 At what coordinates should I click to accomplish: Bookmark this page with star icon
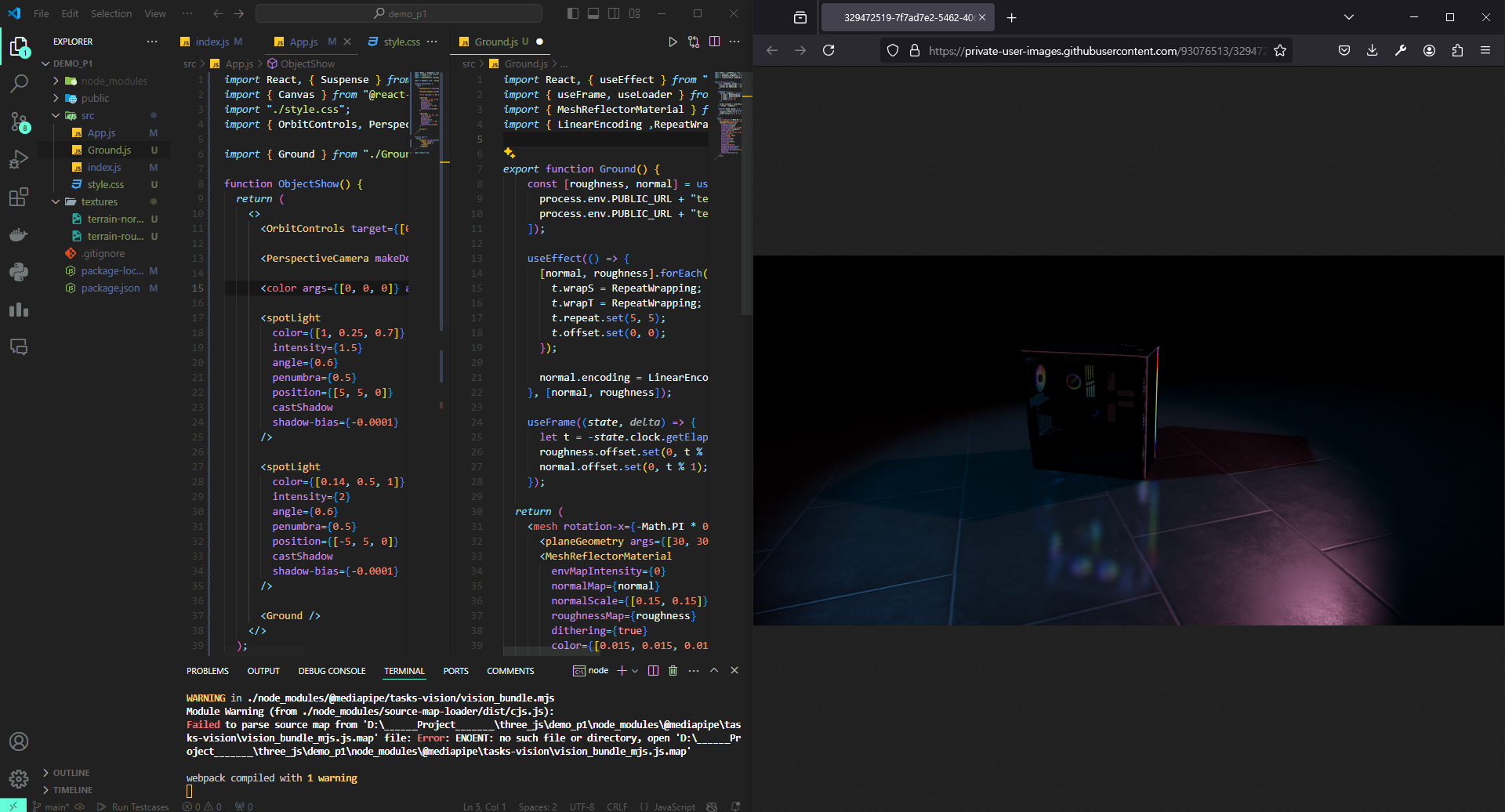pos(1280,50)
